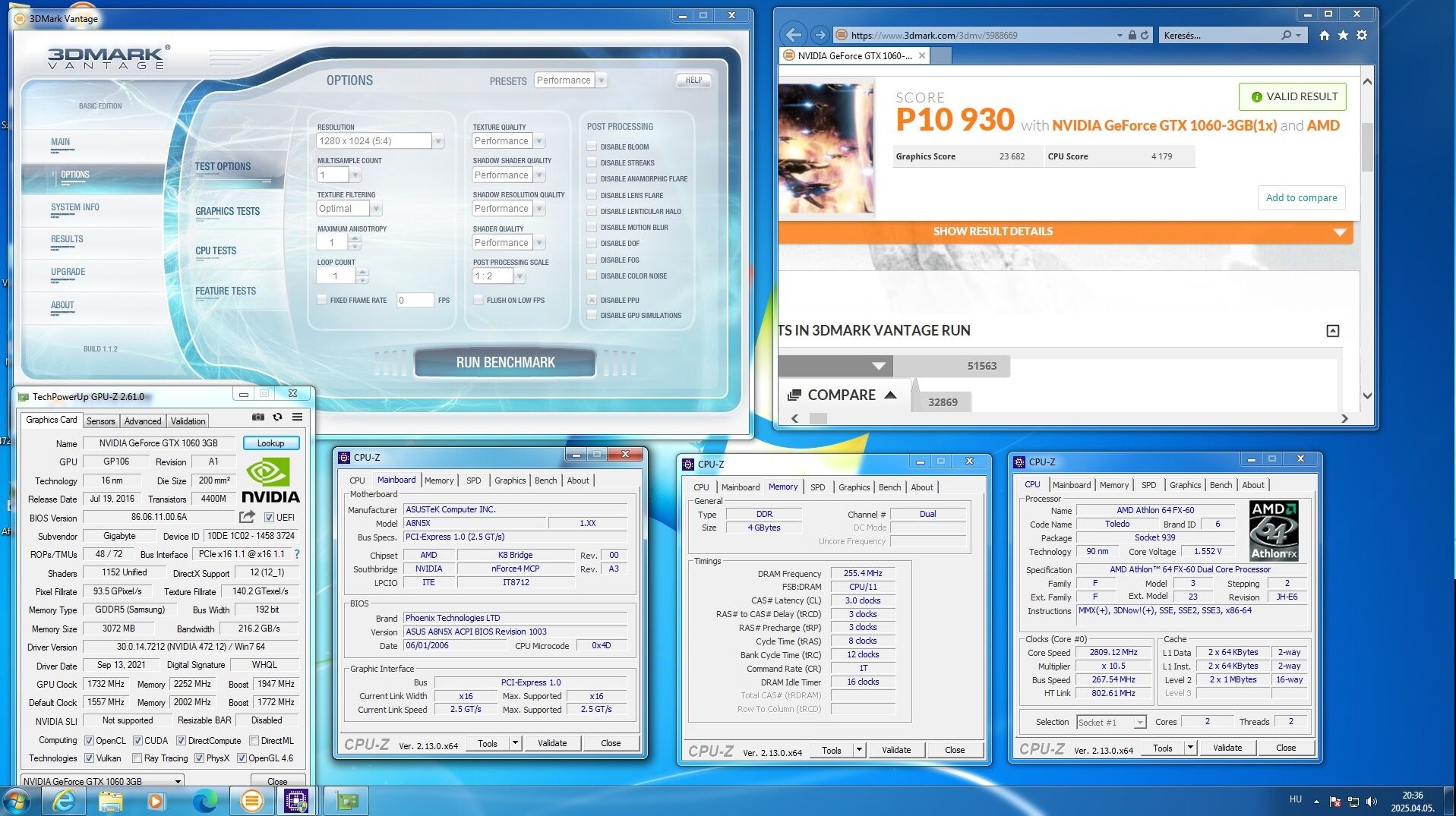1456x816 pixels.
Task: Open System Info in 3DMark sidebar
Action: click(x=75, y=207)
